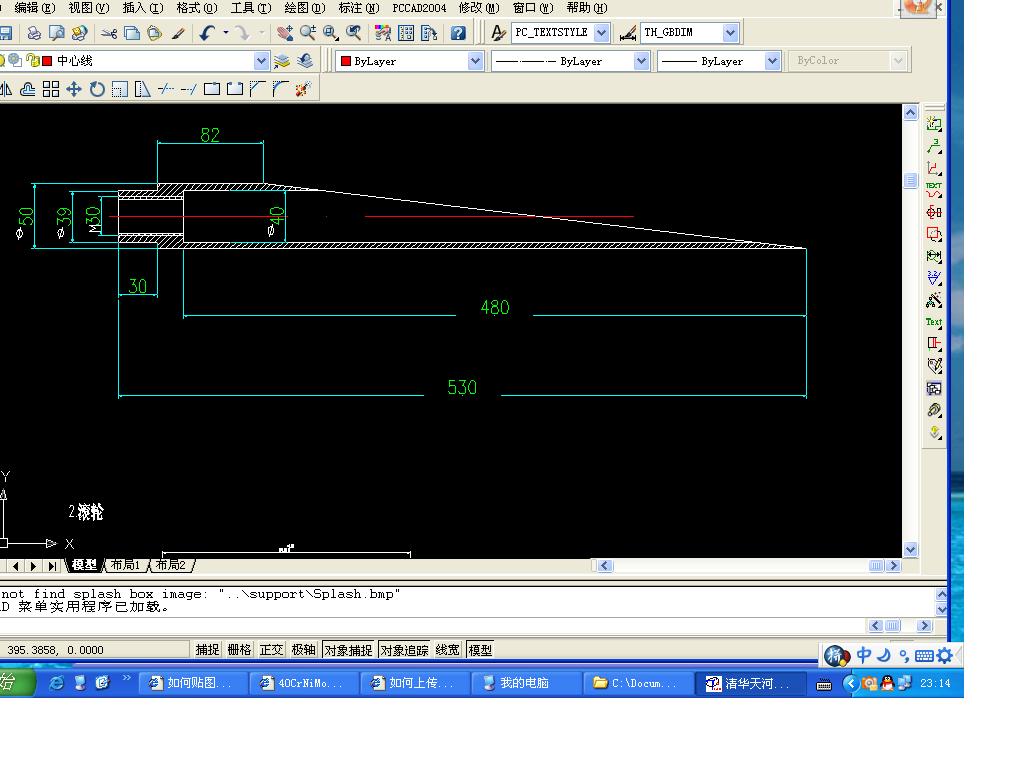Click the Cut scissors icon

109,33
